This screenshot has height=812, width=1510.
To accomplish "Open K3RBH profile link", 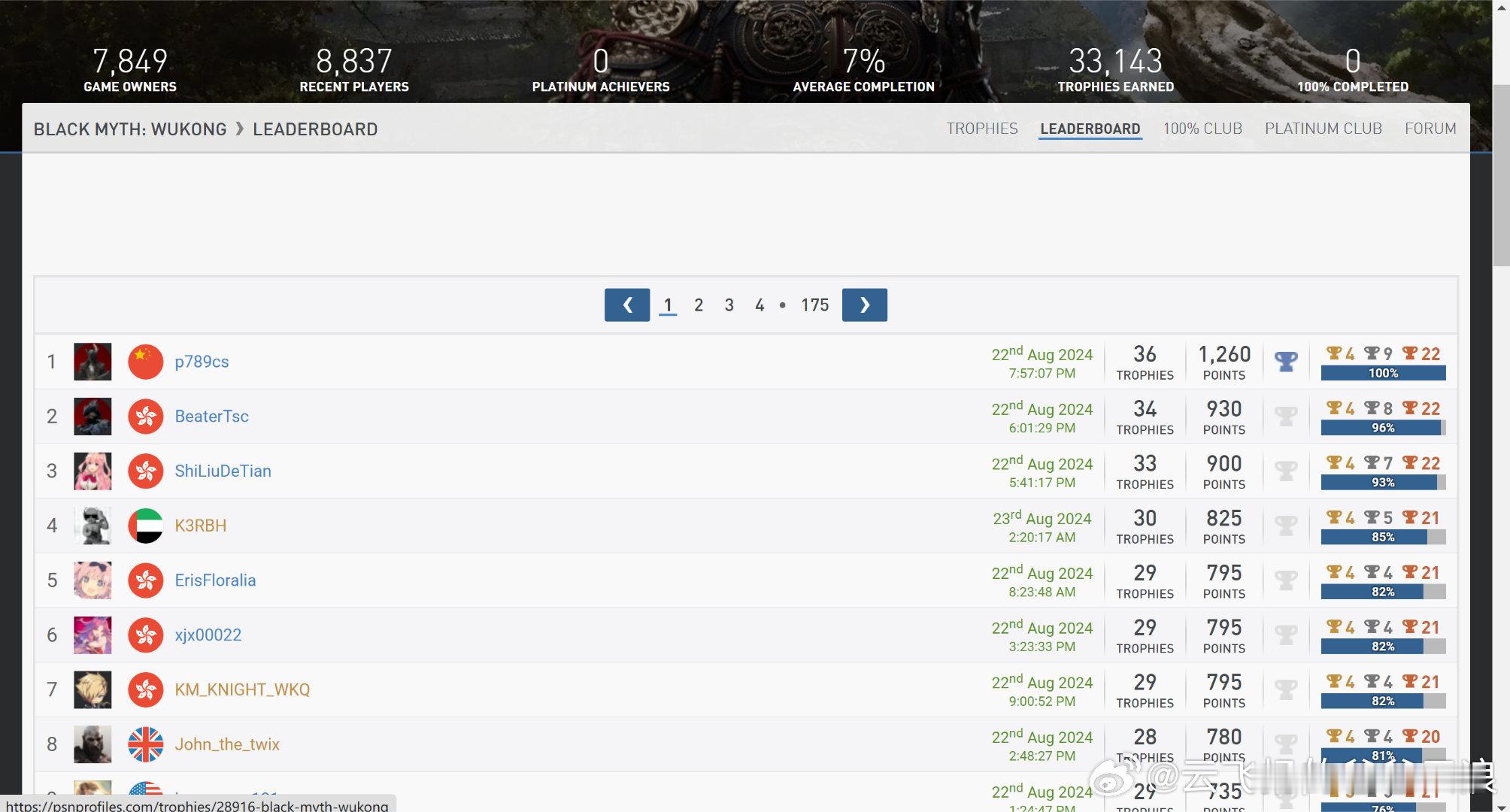I will tap(200, 526).
